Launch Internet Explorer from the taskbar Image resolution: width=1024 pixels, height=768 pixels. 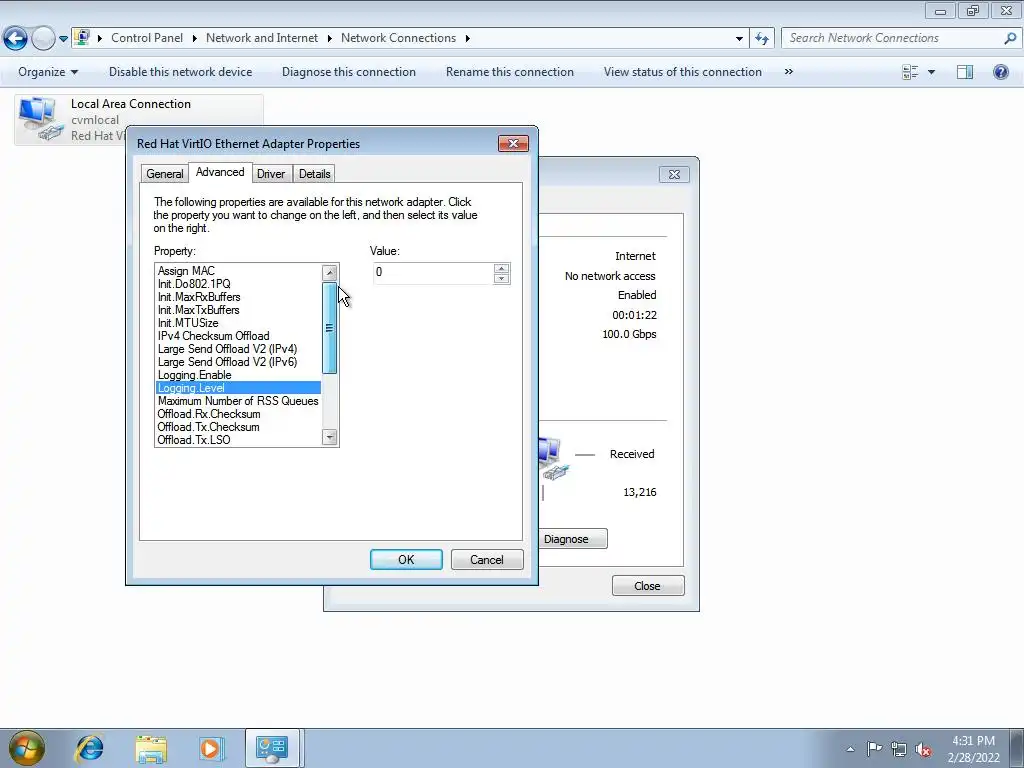89,748
